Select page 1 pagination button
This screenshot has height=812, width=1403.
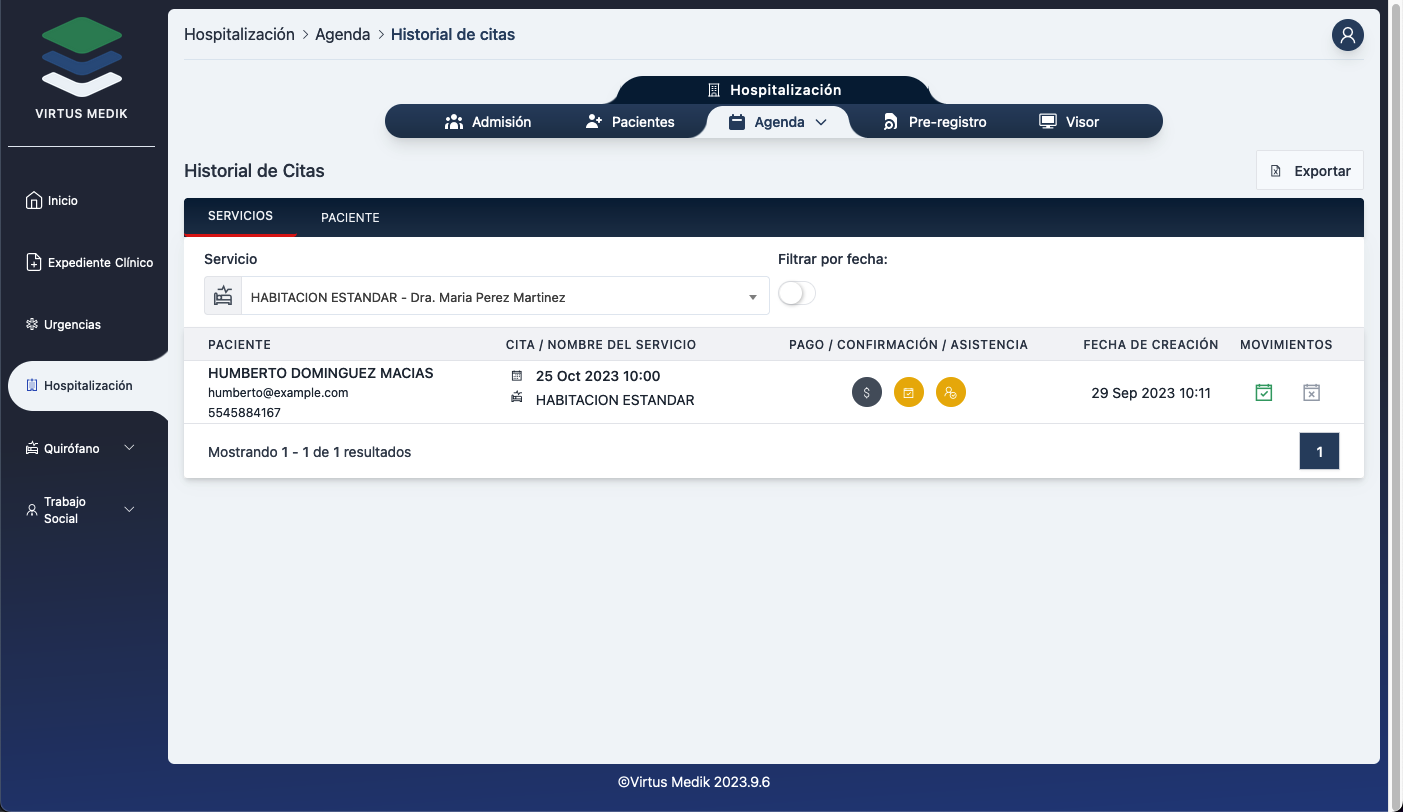pyautogui.click(x=1319, y=452)
